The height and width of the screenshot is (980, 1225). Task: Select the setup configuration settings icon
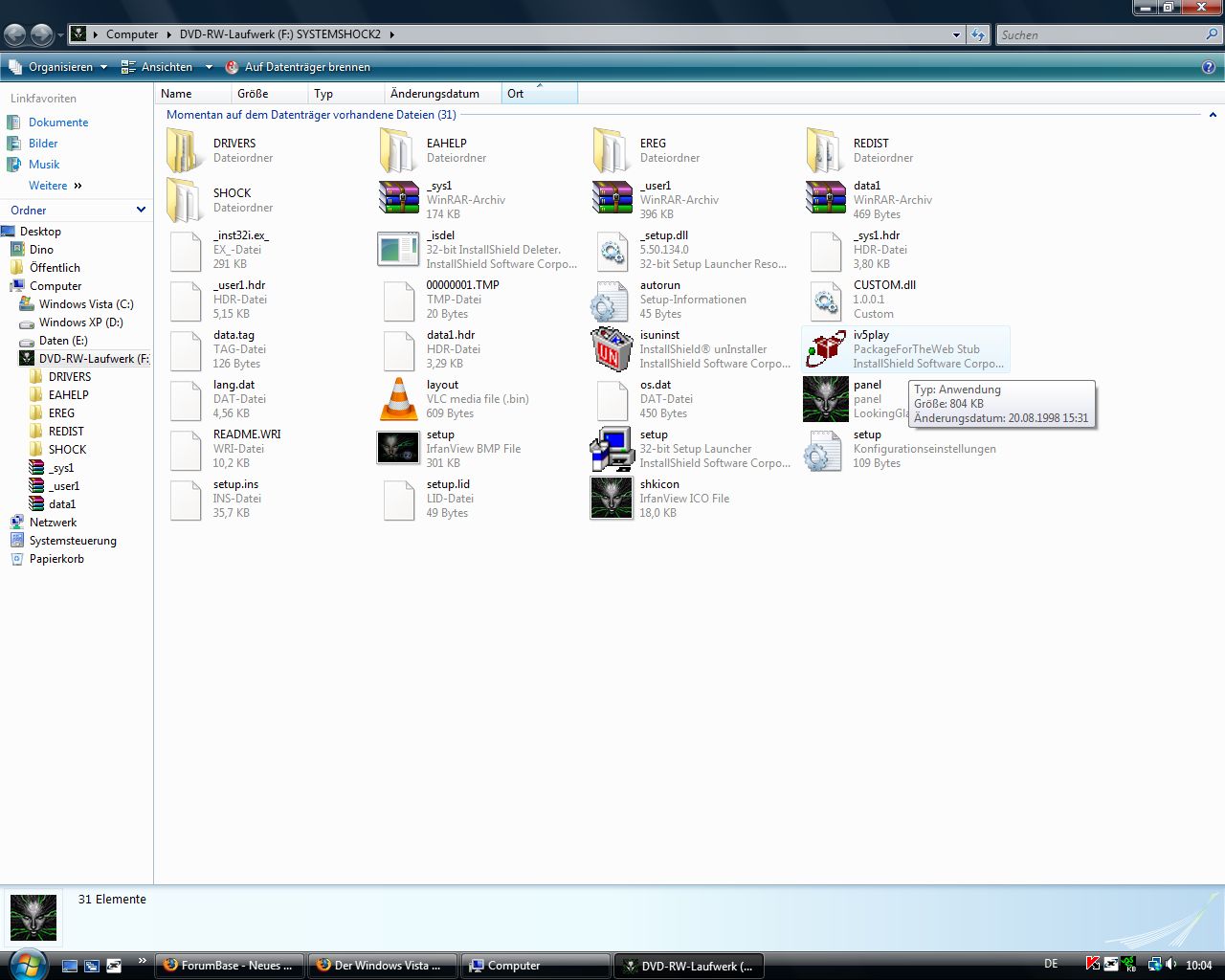pyautogui.click(x=823, y=450)
